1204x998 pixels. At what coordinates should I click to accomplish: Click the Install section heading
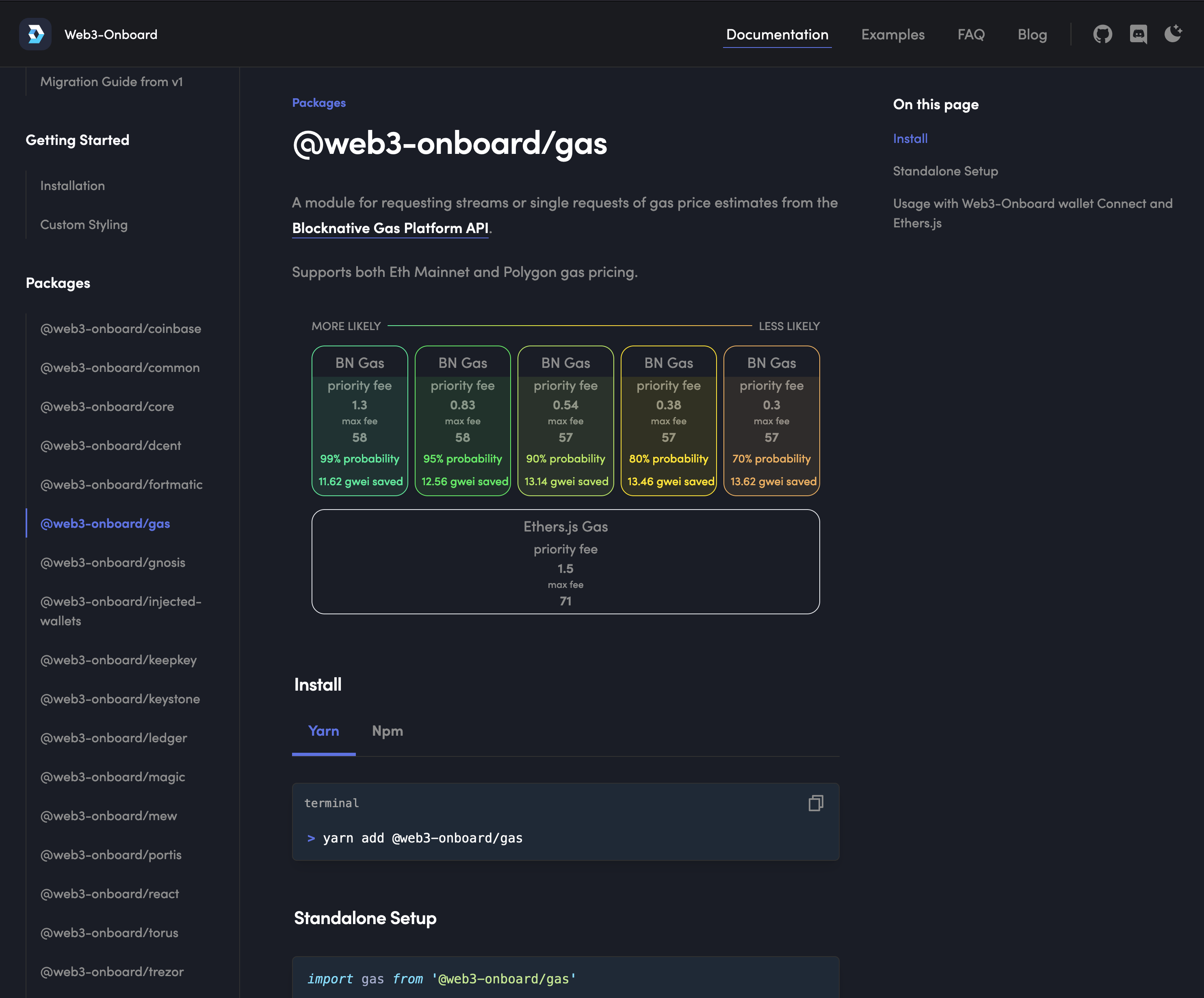tap(318, 685)
